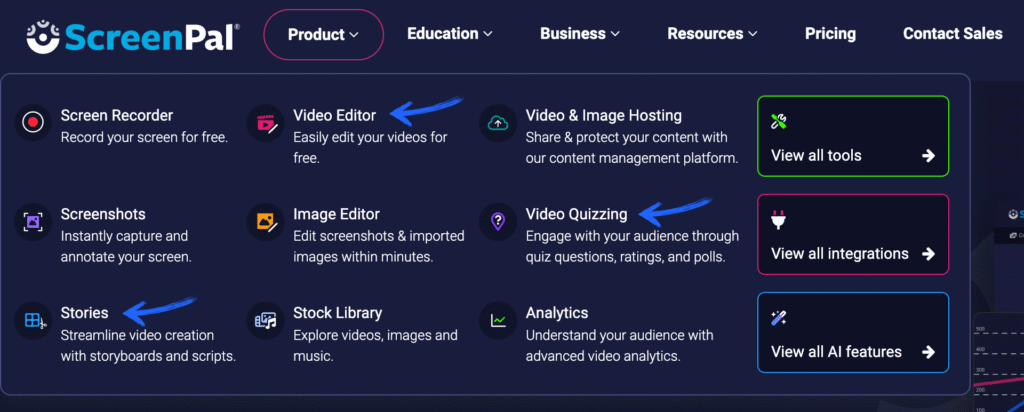The image size is (1024, 412).
Task: Open the Stock Library title link
Action: [337, 313]
